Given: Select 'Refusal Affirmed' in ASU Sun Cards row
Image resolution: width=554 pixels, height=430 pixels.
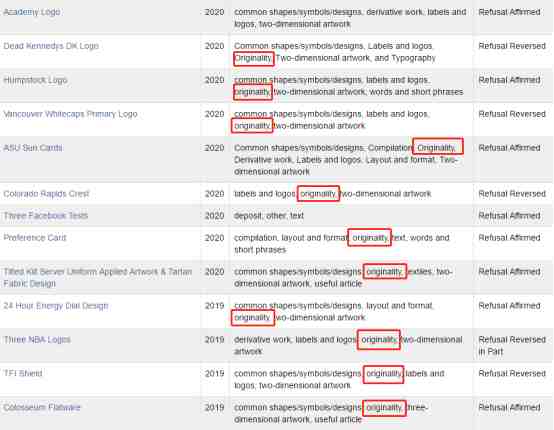Looking at the screenshot, I should pyautogui.click(x=509, y=148).
